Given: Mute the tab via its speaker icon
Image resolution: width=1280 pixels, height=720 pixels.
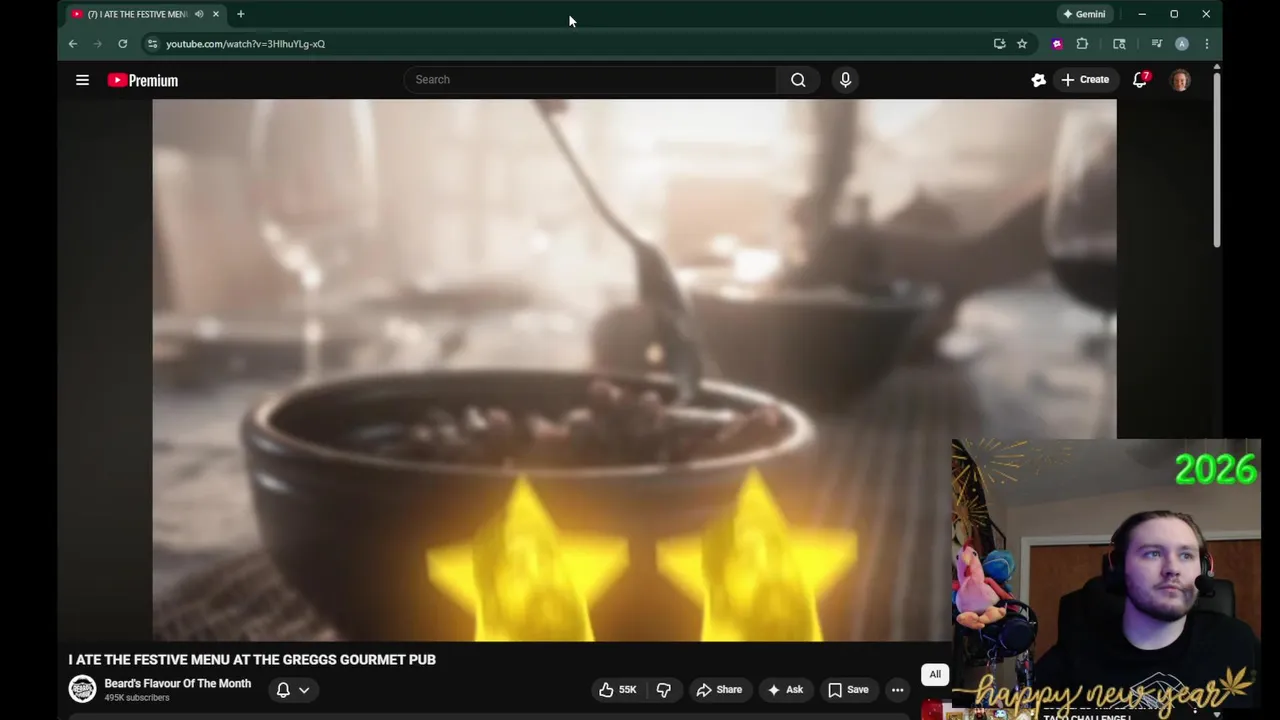Looking at the screenshot, I should 198,14.
